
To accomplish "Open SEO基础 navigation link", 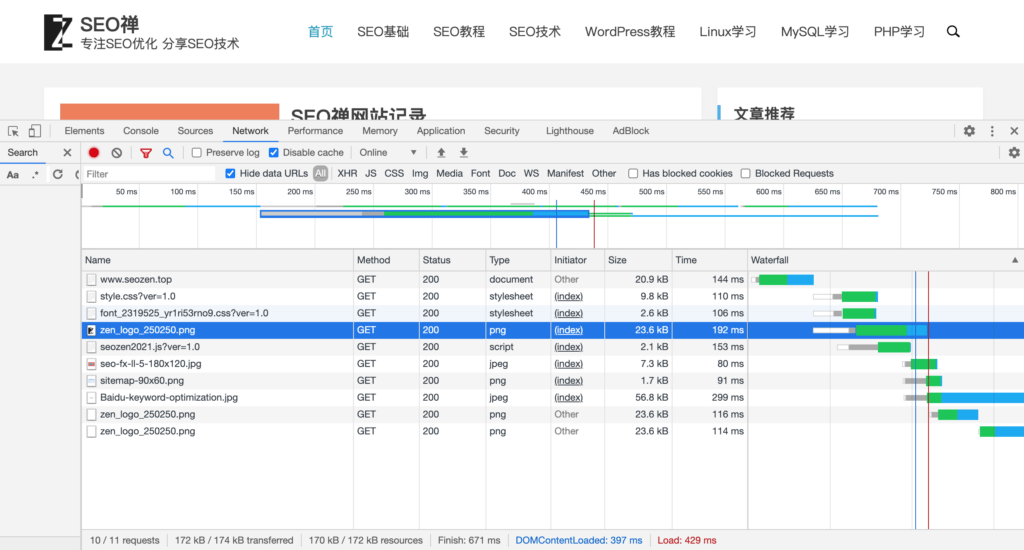I will coord(383,31).
